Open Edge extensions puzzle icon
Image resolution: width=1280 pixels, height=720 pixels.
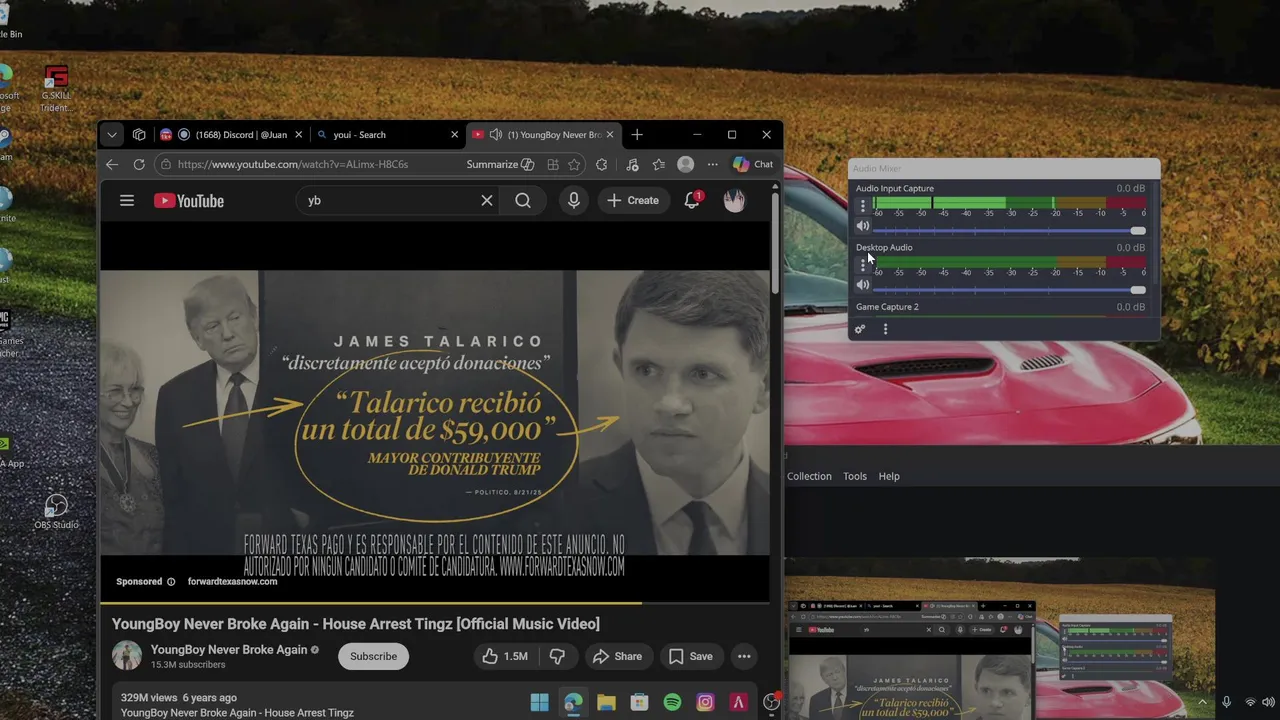coord(601,164)
